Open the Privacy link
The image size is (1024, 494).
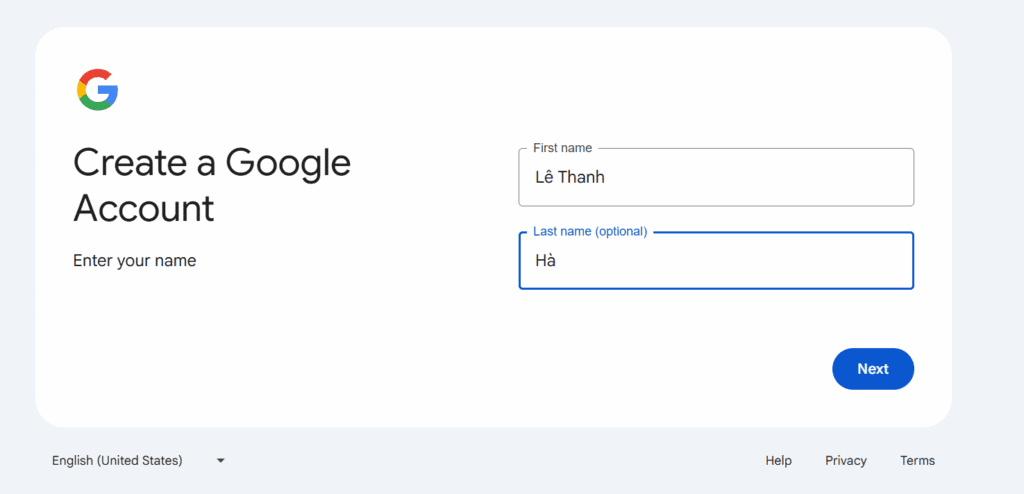coord(846,461)
